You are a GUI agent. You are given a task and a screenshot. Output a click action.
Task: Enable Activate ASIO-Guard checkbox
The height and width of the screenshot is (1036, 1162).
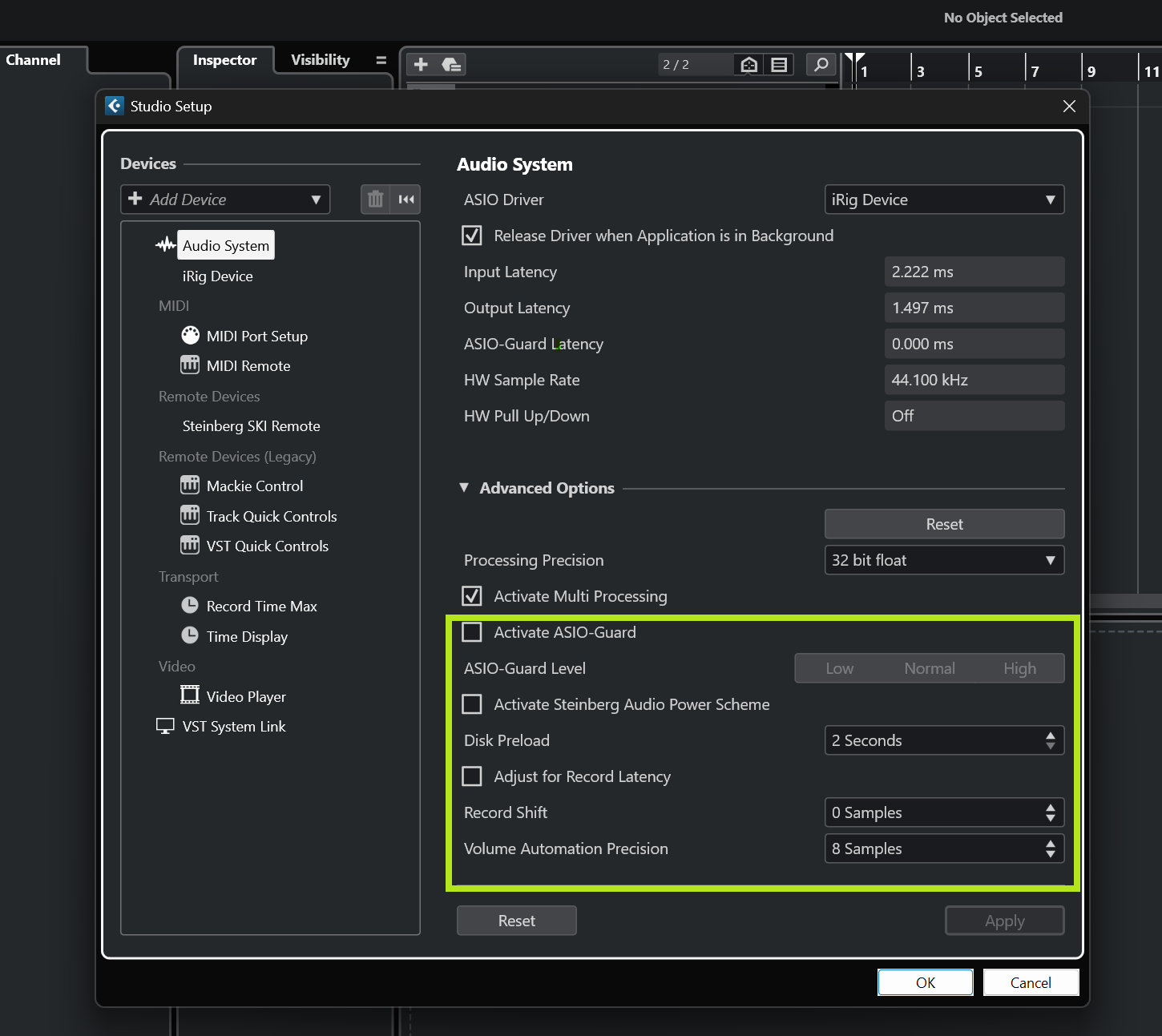tap(472, 632)
